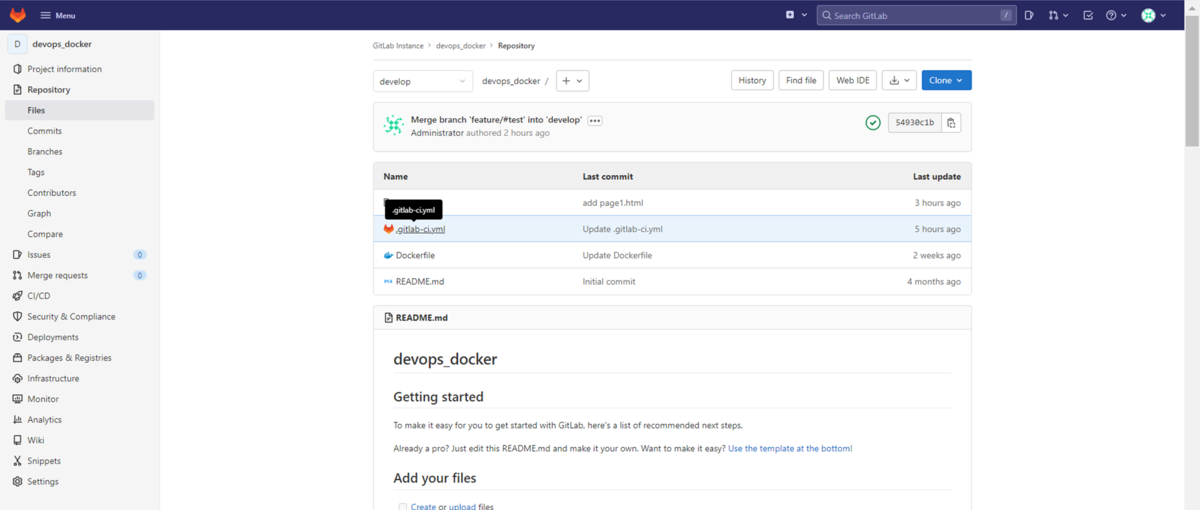Click the Docker whale icon beside Dockerfile

coord(389,255)
